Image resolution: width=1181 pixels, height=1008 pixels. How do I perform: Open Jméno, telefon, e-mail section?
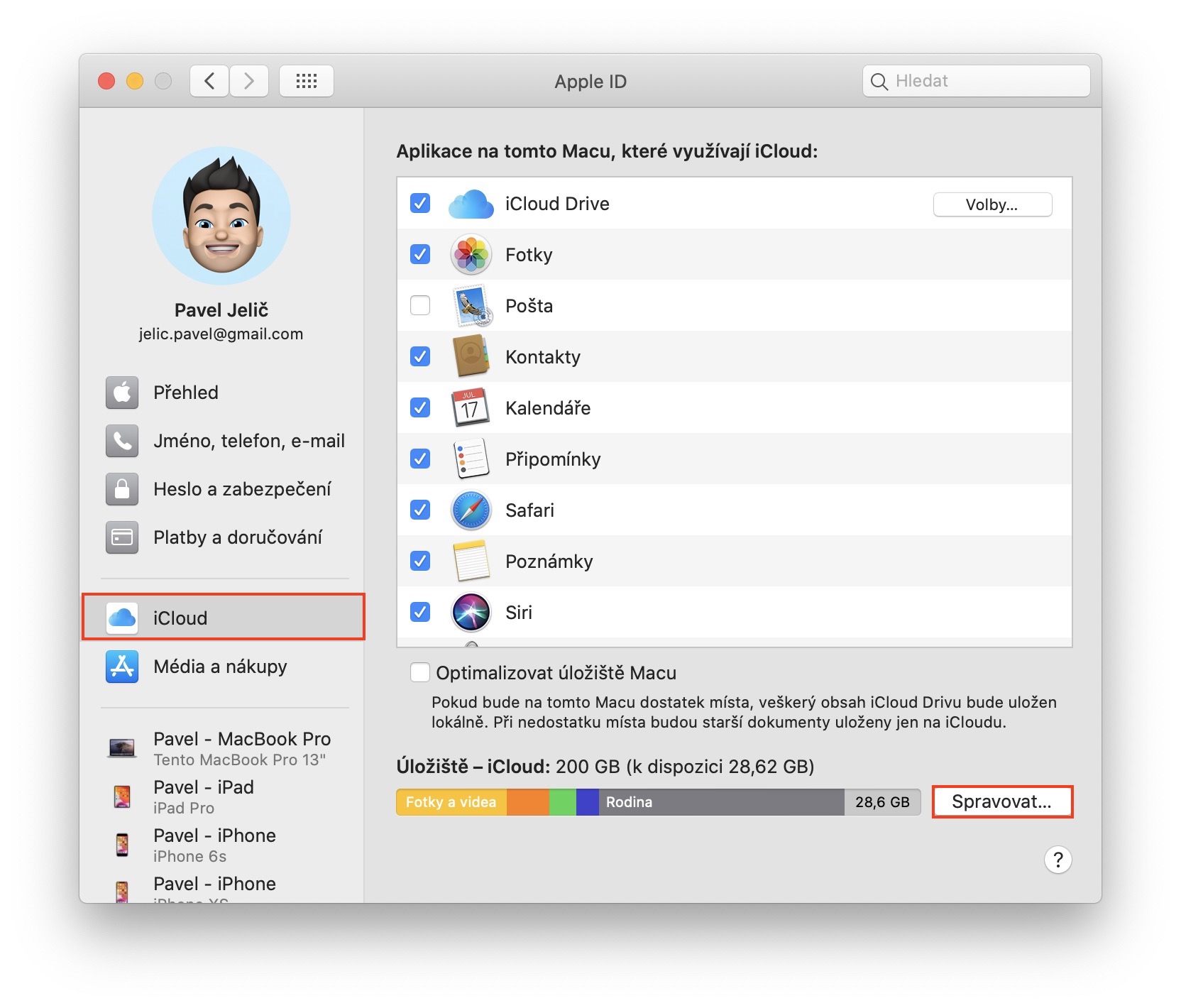point(223,441)
